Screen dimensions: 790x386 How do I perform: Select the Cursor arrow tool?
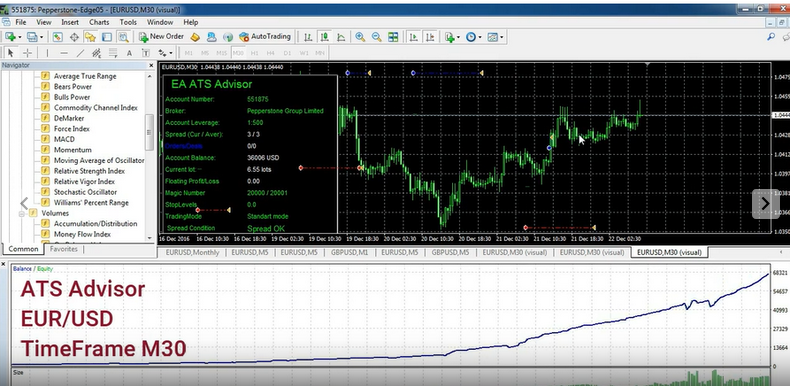pyautogui.click(x=11, y=52)
